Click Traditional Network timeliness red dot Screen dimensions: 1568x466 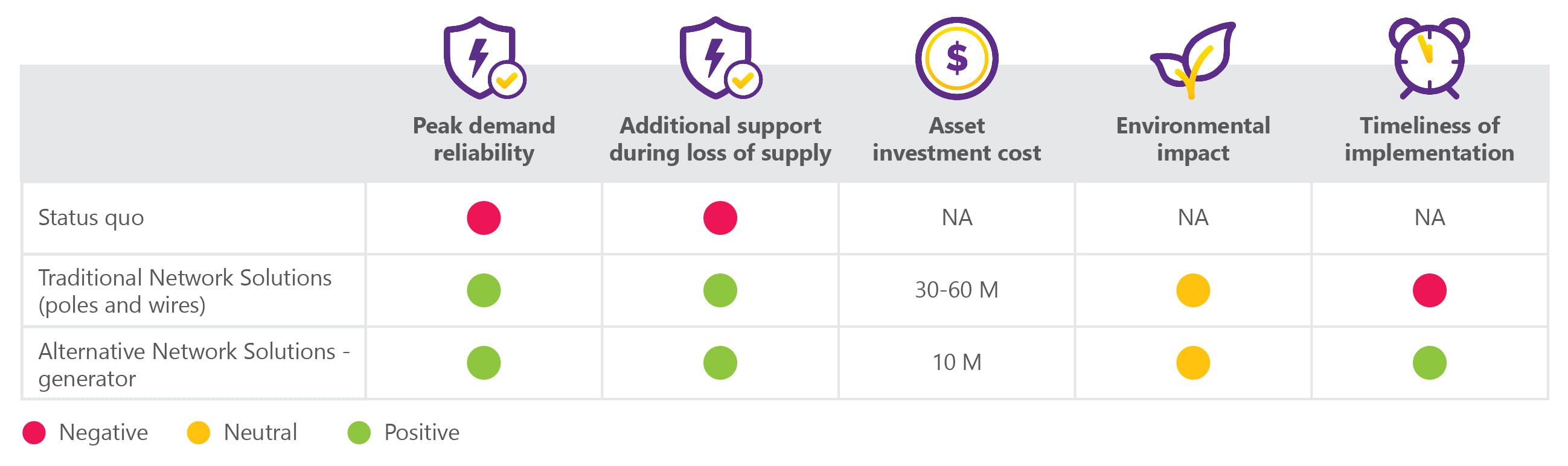[1429, 290]
